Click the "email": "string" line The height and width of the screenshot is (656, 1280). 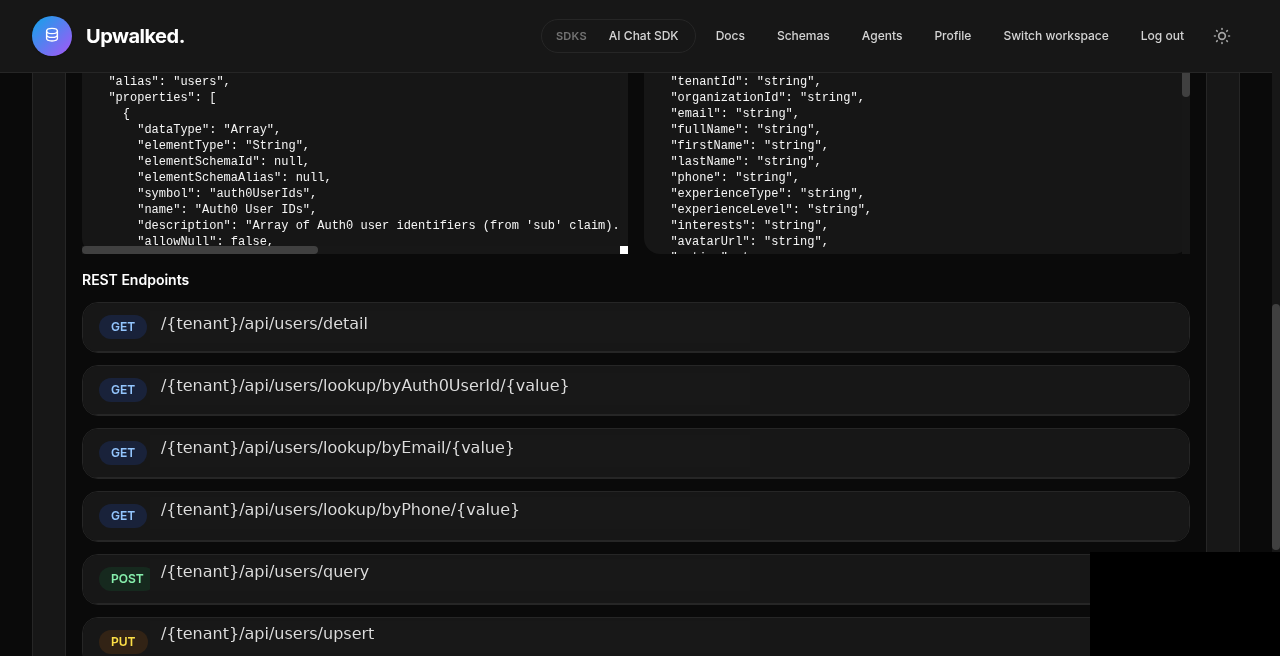point(735,114)
